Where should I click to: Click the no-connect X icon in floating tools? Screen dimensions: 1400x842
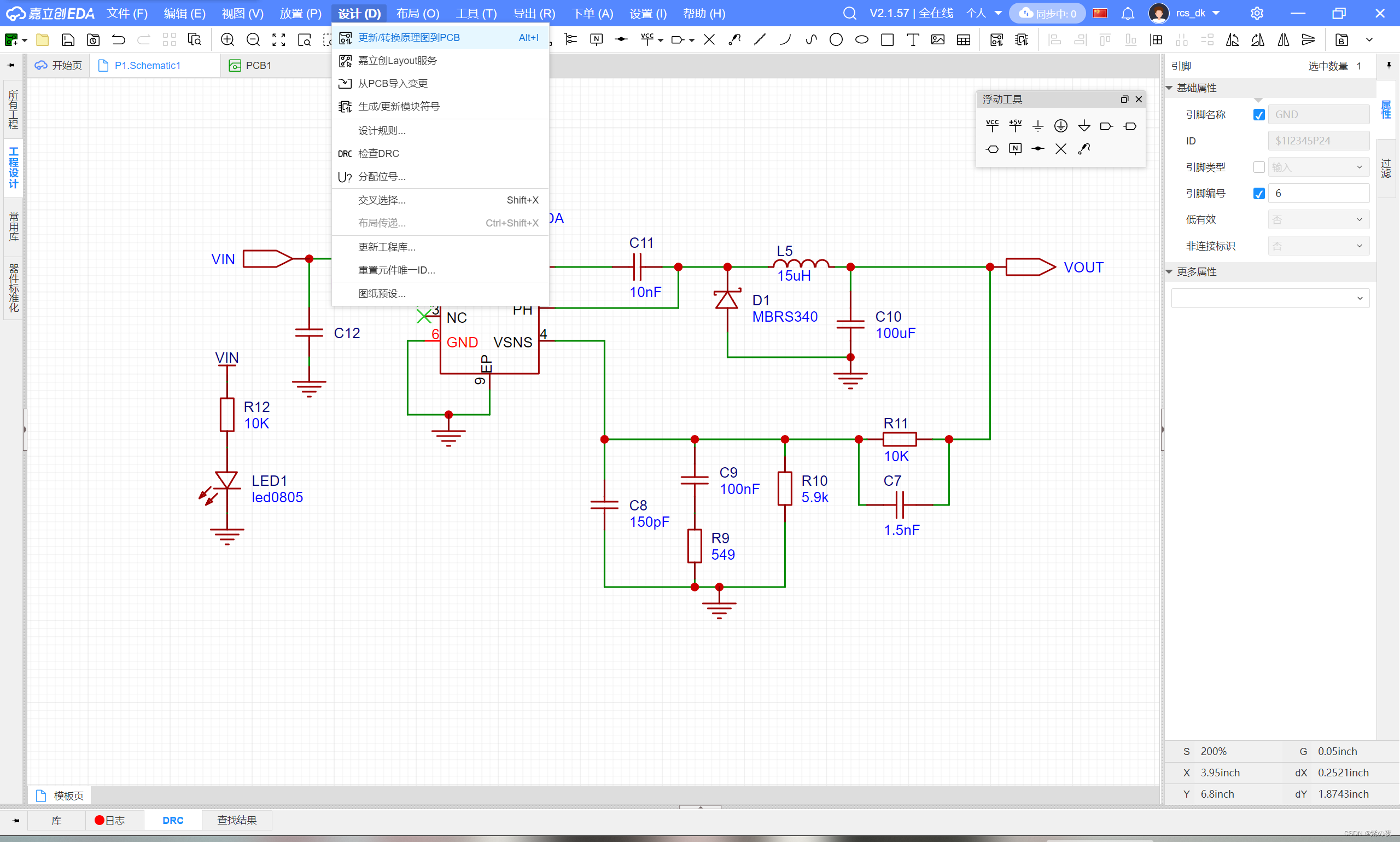click(x=1060, y=149)
